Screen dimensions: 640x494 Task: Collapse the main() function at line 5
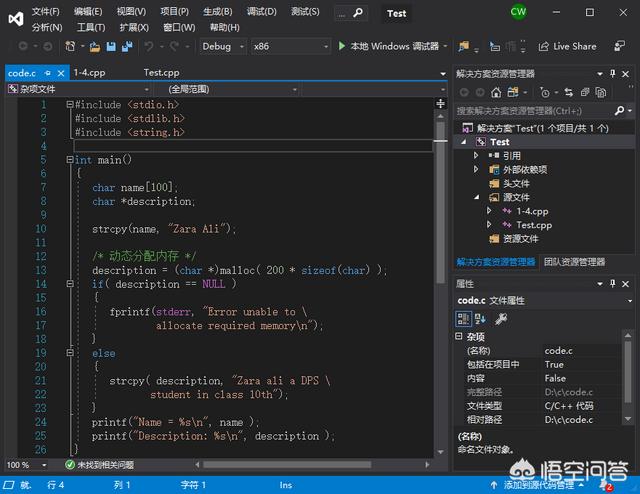[70, 160]
